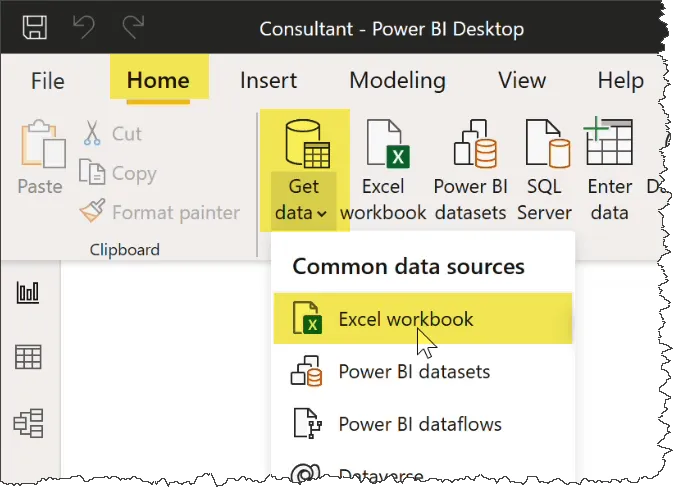Viewport: 675px width, 490px height.
Task: Select Power BI dataflows in dropdown list
Action: 419,423
